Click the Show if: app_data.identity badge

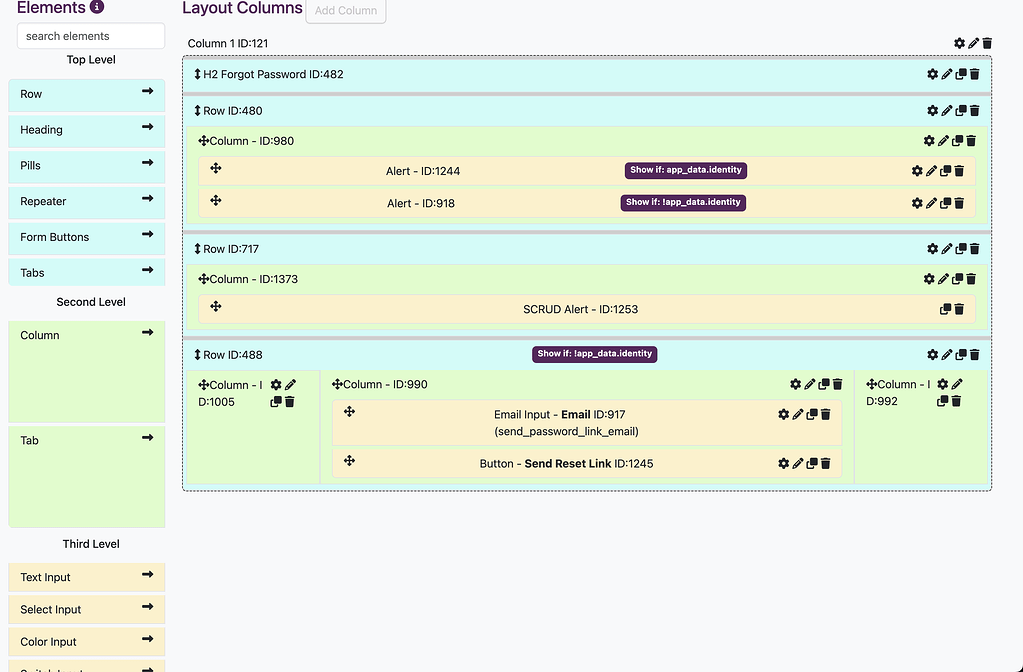684,170
